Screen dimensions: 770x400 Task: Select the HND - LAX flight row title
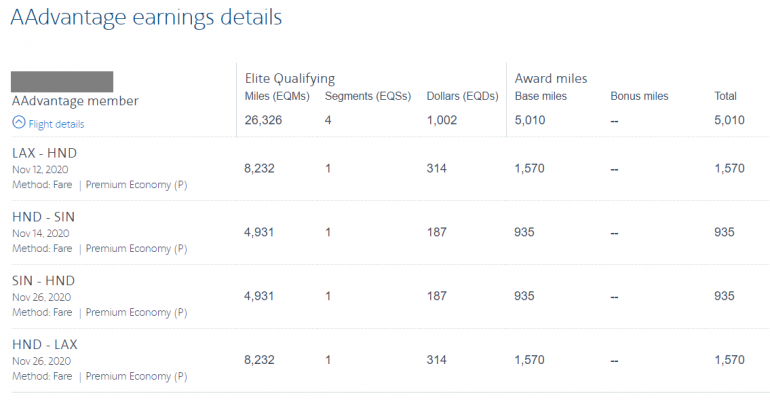click(44, 345)
